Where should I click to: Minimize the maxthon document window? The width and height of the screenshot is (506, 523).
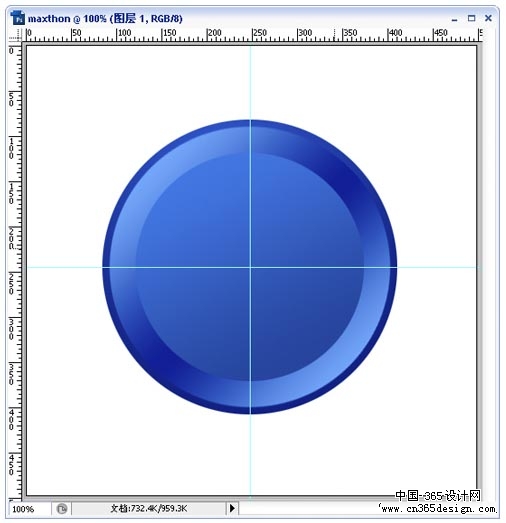tap(454, 19)
